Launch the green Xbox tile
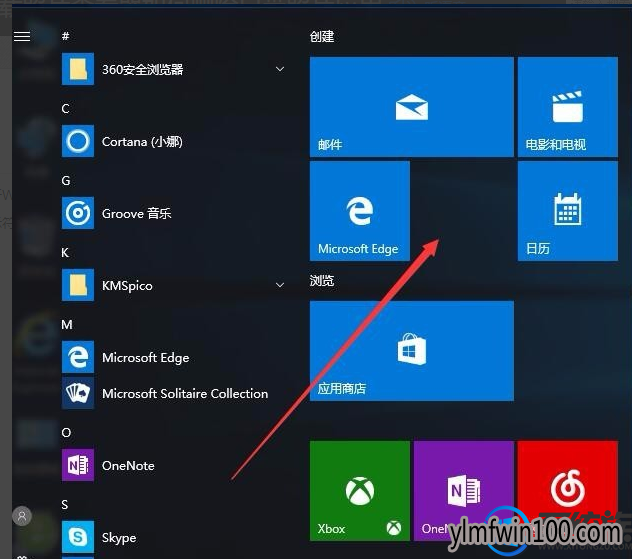The width and height of the screenshot is (632, 559). (360, 490)
